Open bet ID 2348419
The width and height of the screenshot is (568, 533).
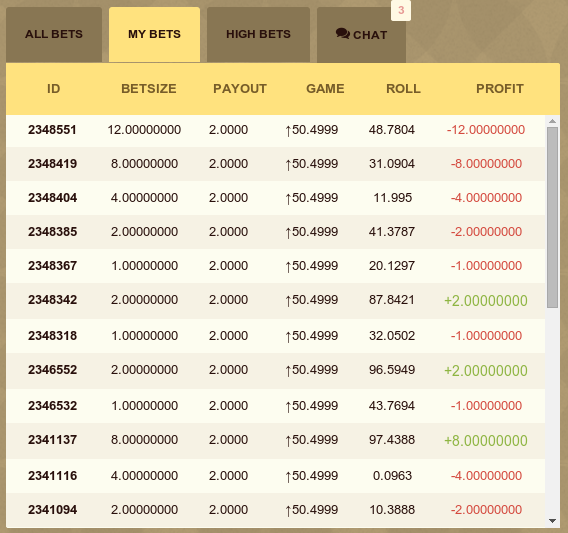click(x=53, y=164)
